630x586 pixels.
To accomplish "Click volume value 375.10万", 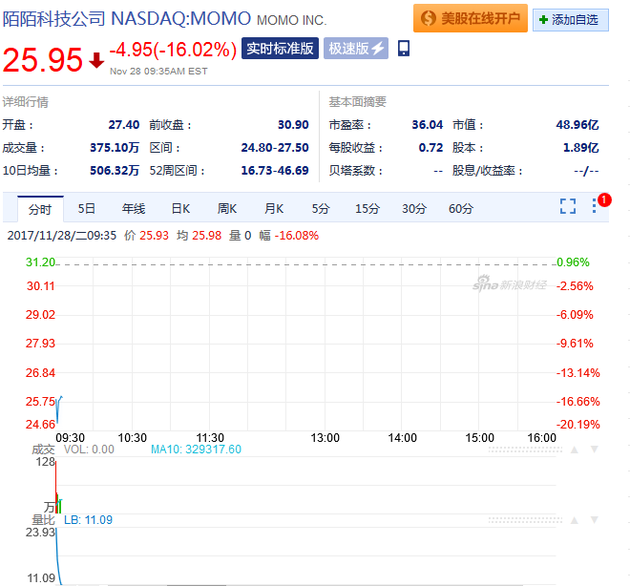I will 115,148.
